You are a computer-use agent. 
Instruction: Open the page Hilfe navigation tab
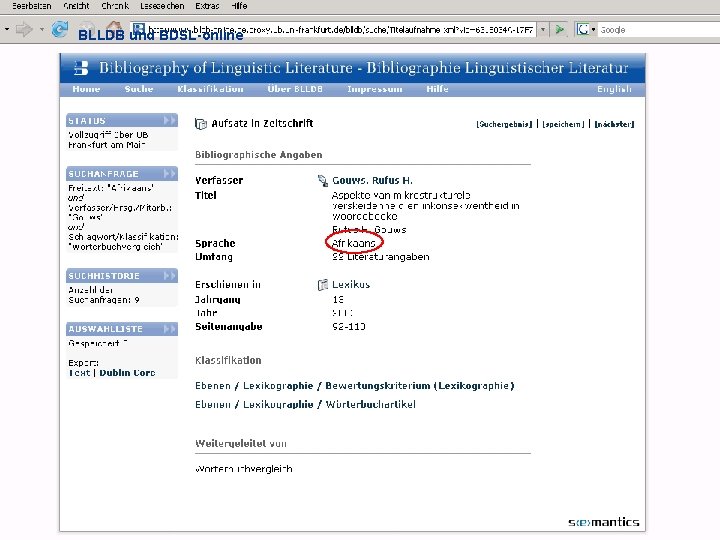pos(437,89)
